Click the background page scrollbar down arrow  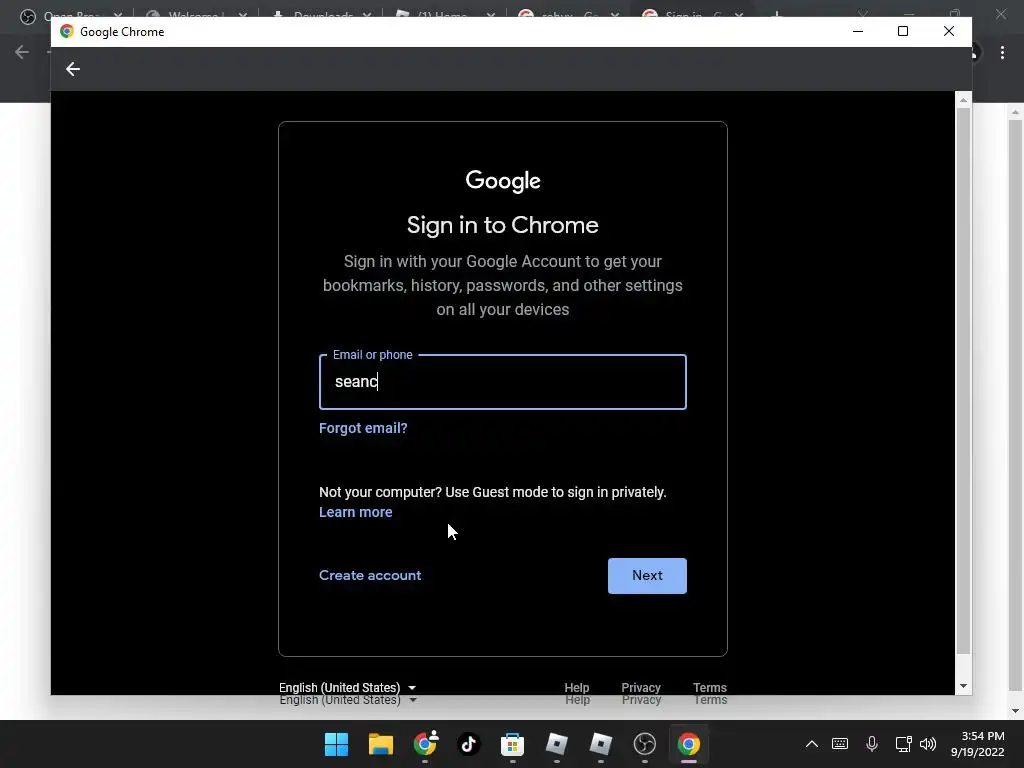coord(1015,711)
